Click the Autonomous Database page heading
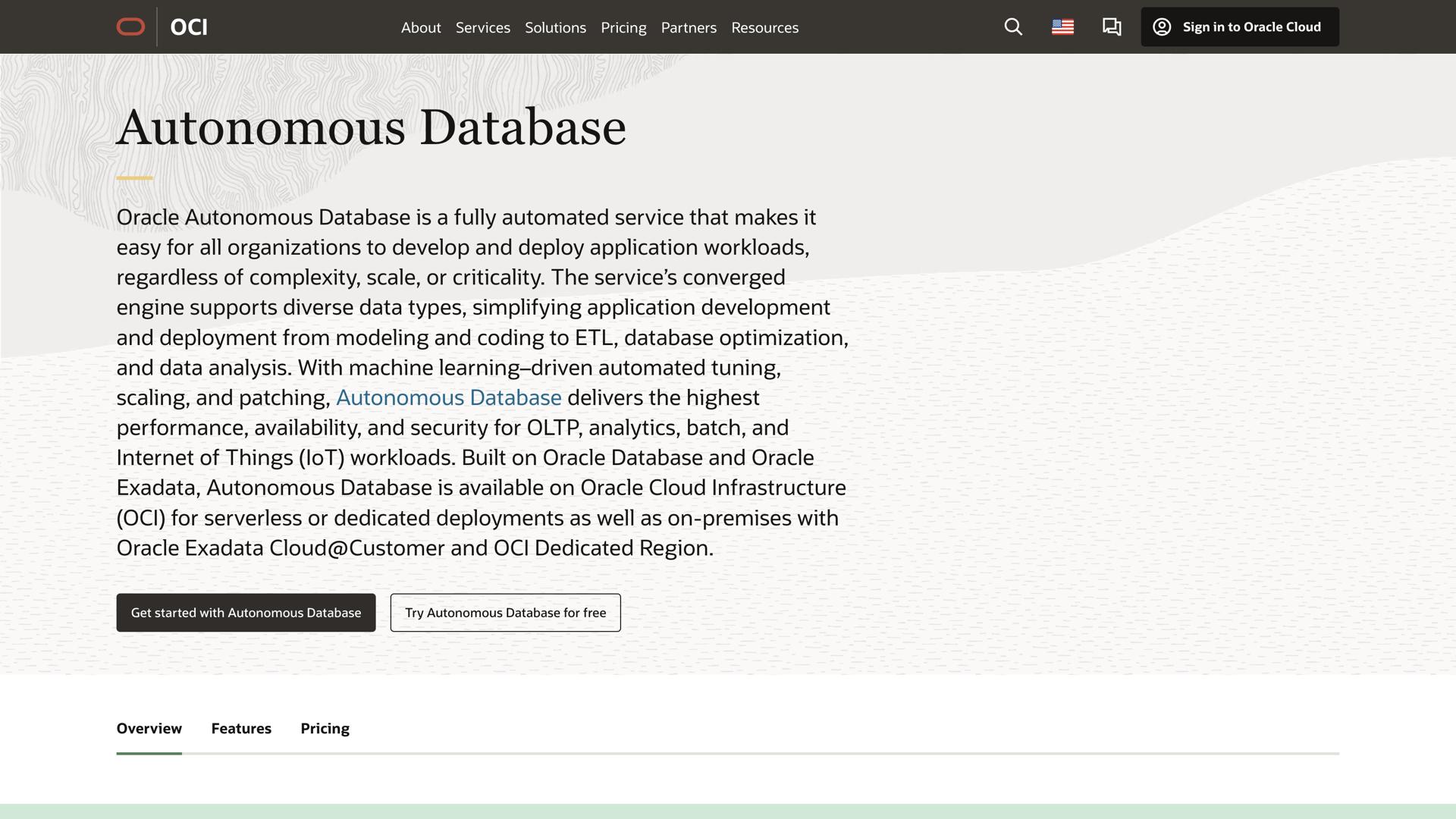The image size is (1456, 819). (x=371, y=126)
